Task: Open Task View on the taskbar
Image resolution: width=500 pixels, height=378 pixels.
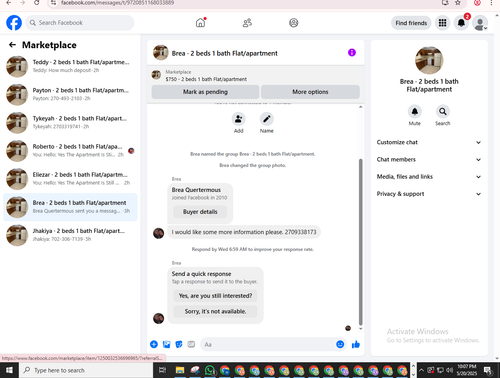Action: tap(162, 370)
